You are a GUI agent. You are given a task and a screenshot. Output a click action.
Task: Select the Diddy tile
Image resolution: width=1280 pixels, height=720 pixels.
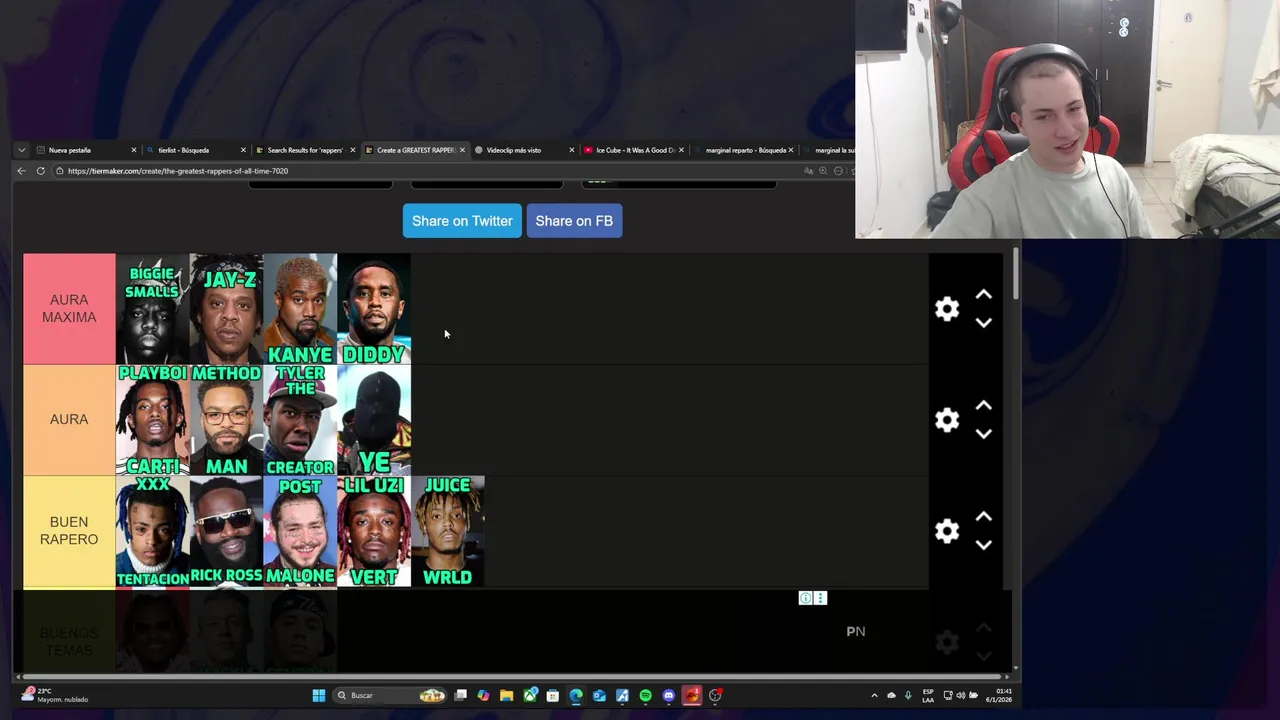click(374, 309)
